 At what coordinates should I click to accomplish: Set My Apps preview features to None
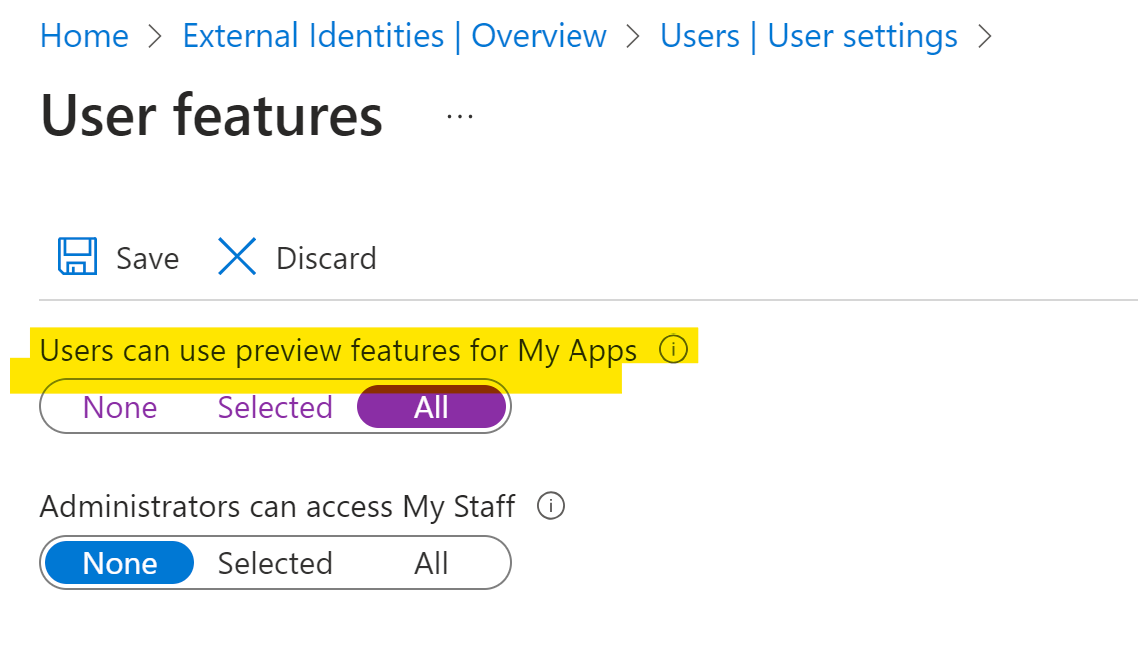[x=120, y=408]
